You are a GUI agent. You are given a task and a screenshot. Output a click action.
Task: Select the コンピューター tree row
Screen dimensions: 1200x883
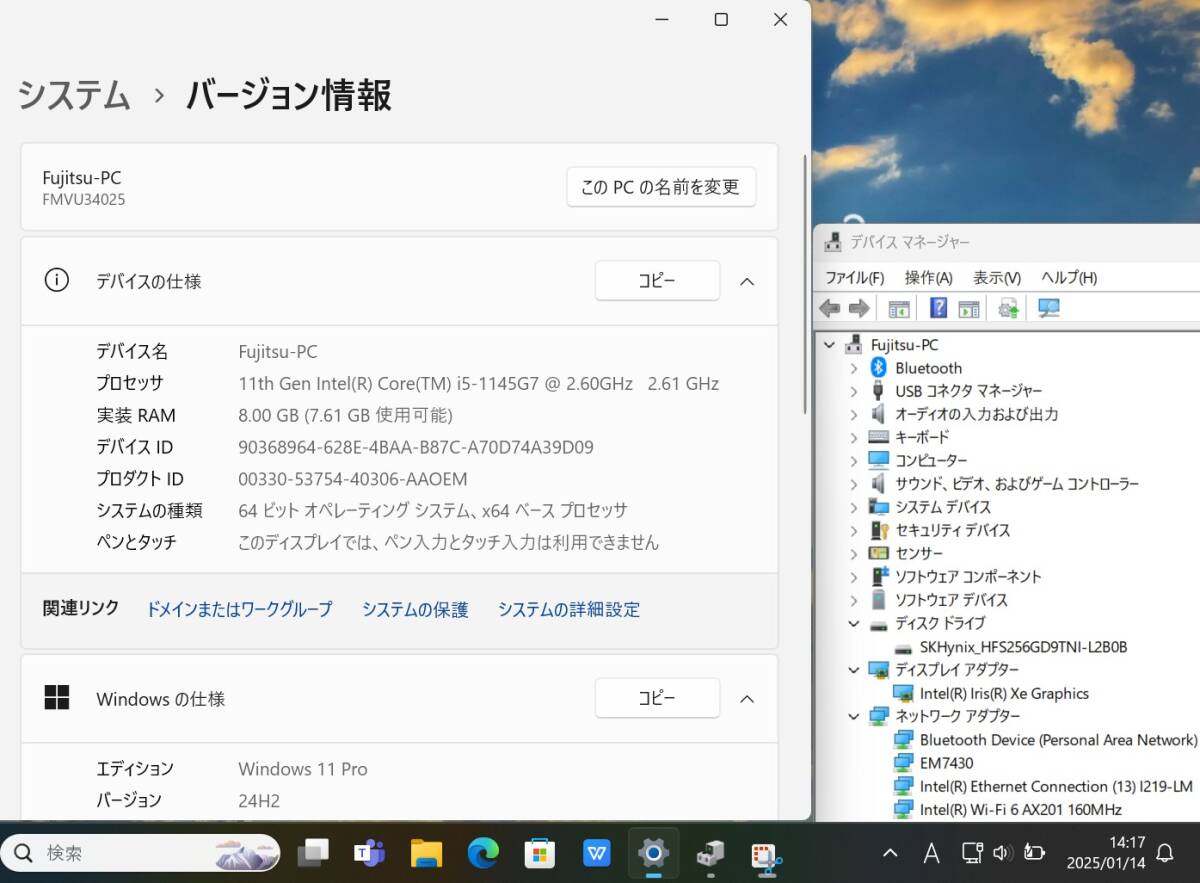(x=931, y=460)
